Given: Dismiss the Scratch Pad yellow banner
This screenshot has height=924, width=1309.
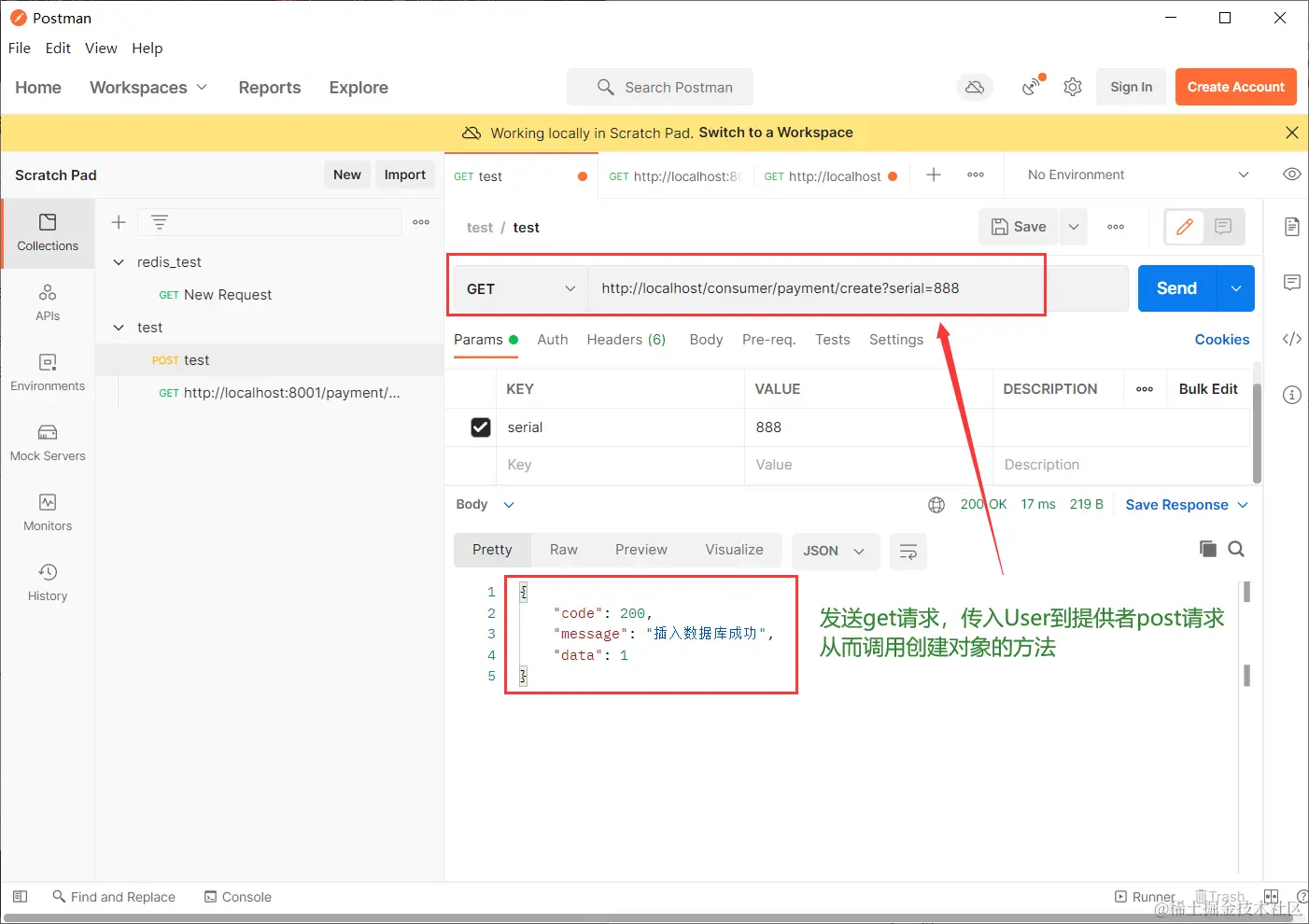Looking at the screenshot, I should click(1292, 133).
